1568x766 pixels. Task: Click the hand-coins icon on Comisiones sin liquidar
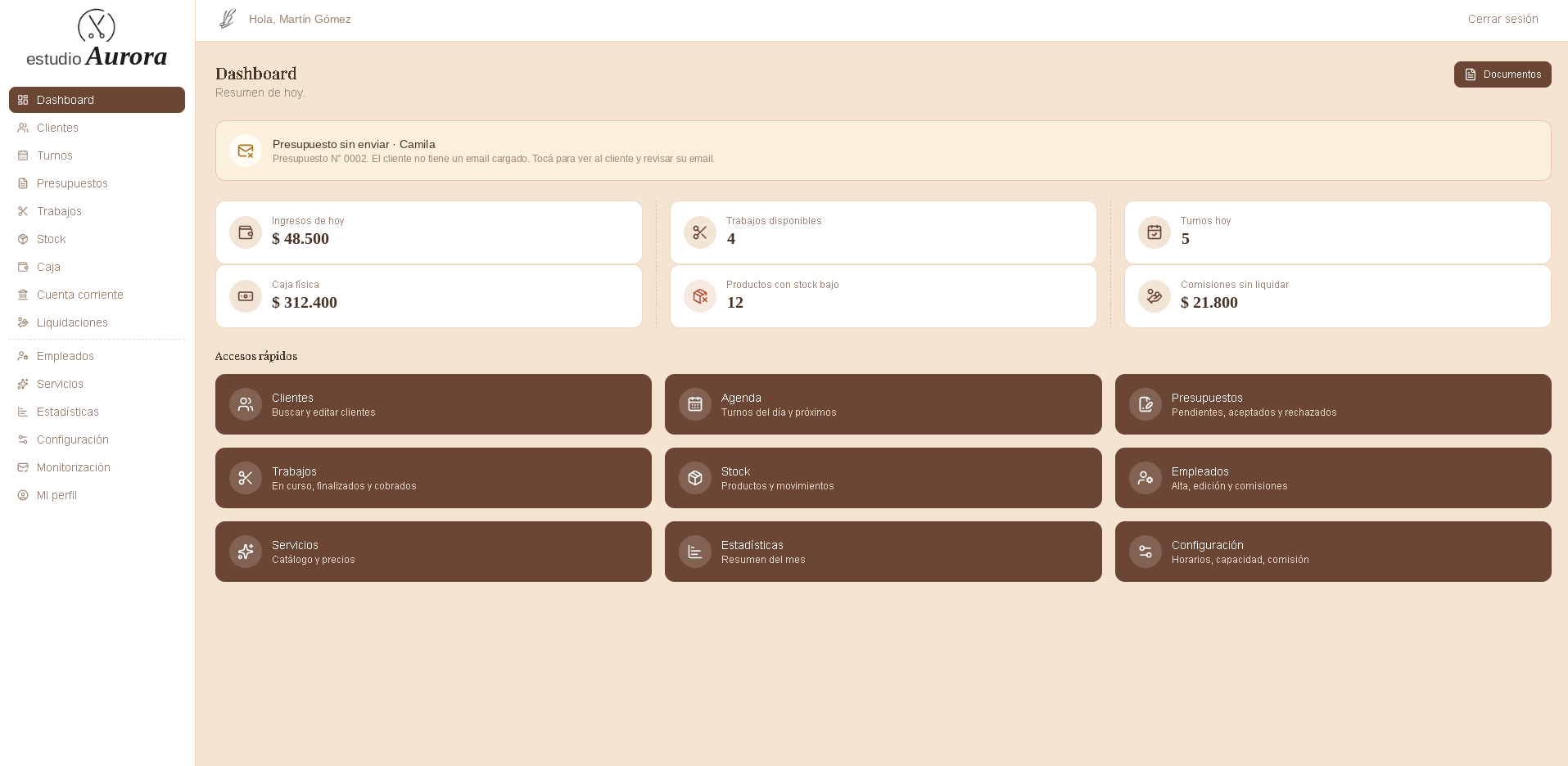click(x=1155, y=296)
